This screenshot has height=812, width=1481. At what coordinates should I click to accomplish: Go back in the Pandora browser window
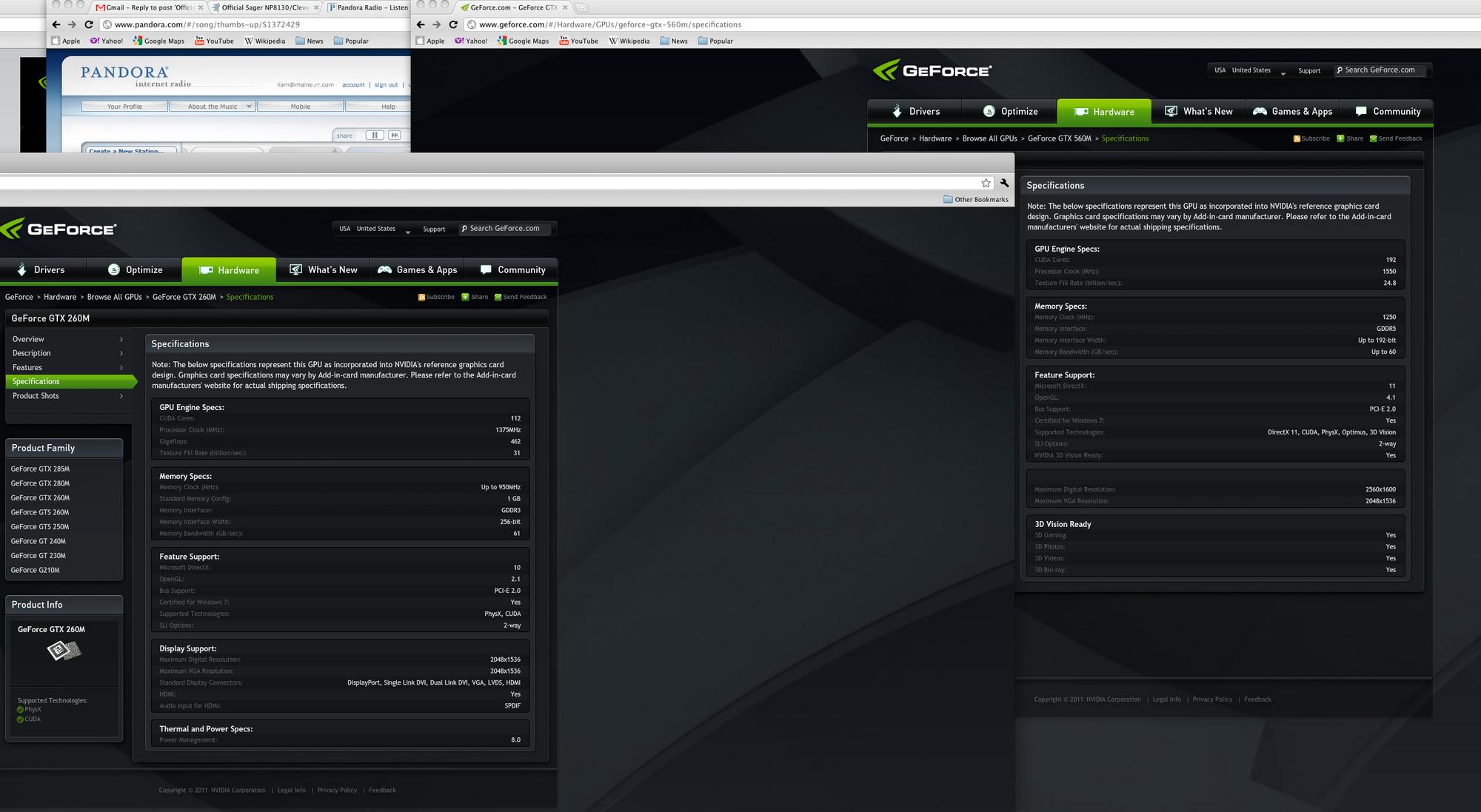[56, 24]
